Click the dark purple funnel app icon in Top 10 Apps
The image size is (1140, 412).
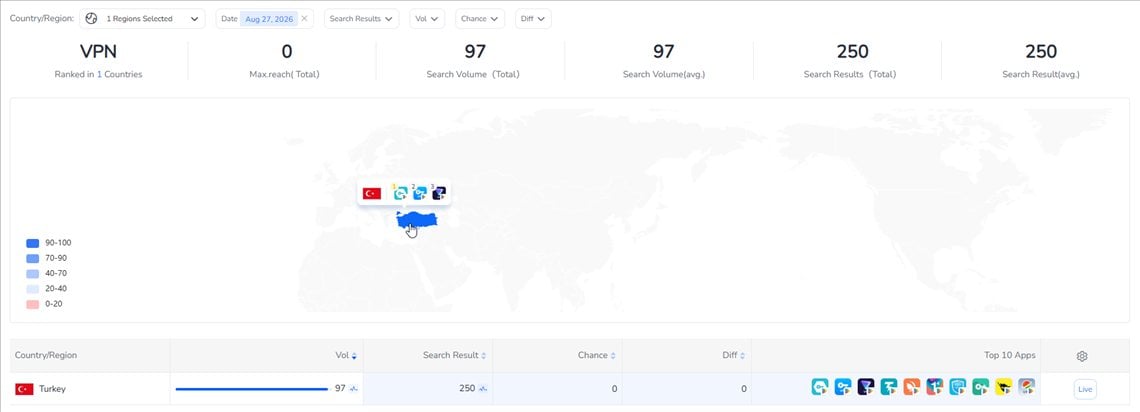[x=866, y=387]
